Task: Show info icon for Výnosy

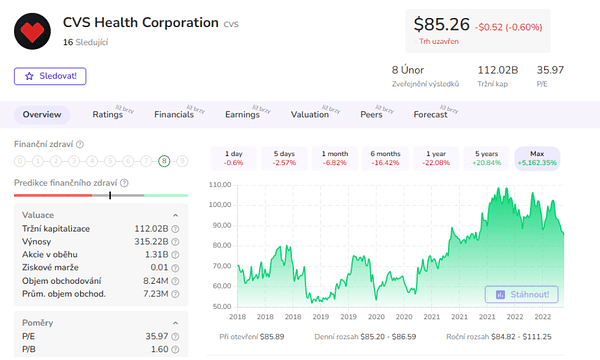Action: [175, 242]
